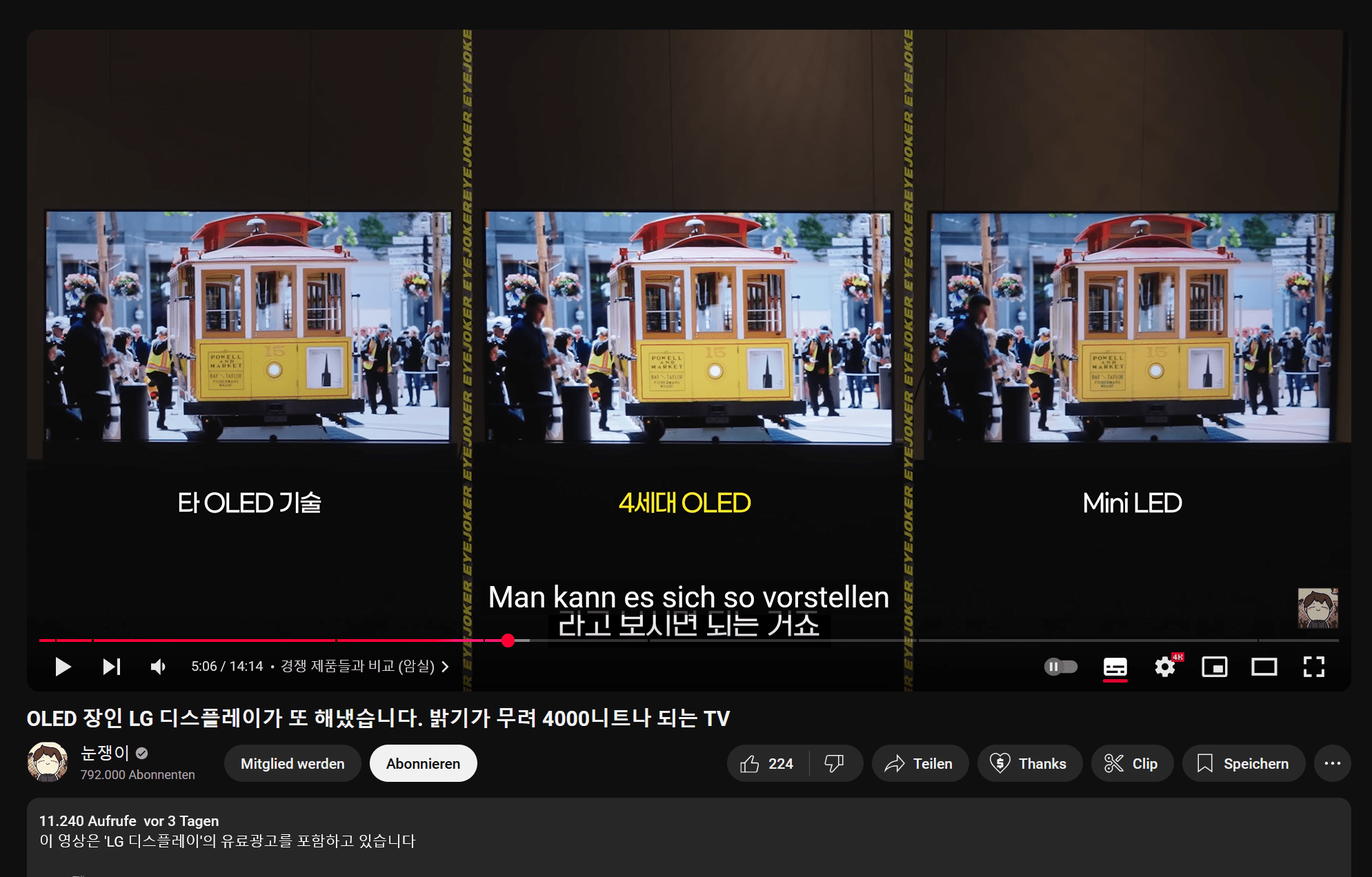
Task: Switch to theater mode
Action: pyautogui.click(x=1264, y=667)
